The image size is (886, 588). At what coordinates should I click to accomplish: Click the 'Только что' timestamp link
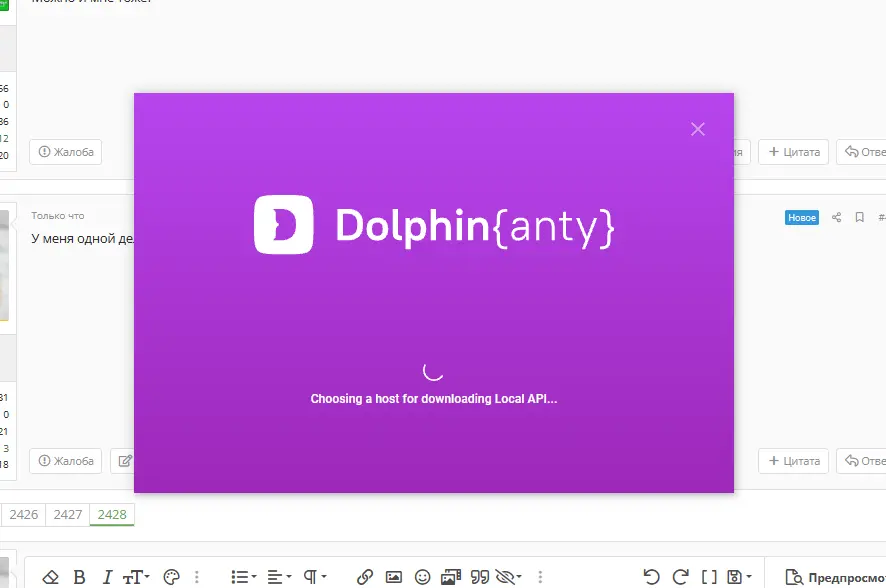[x=58, y=216]
